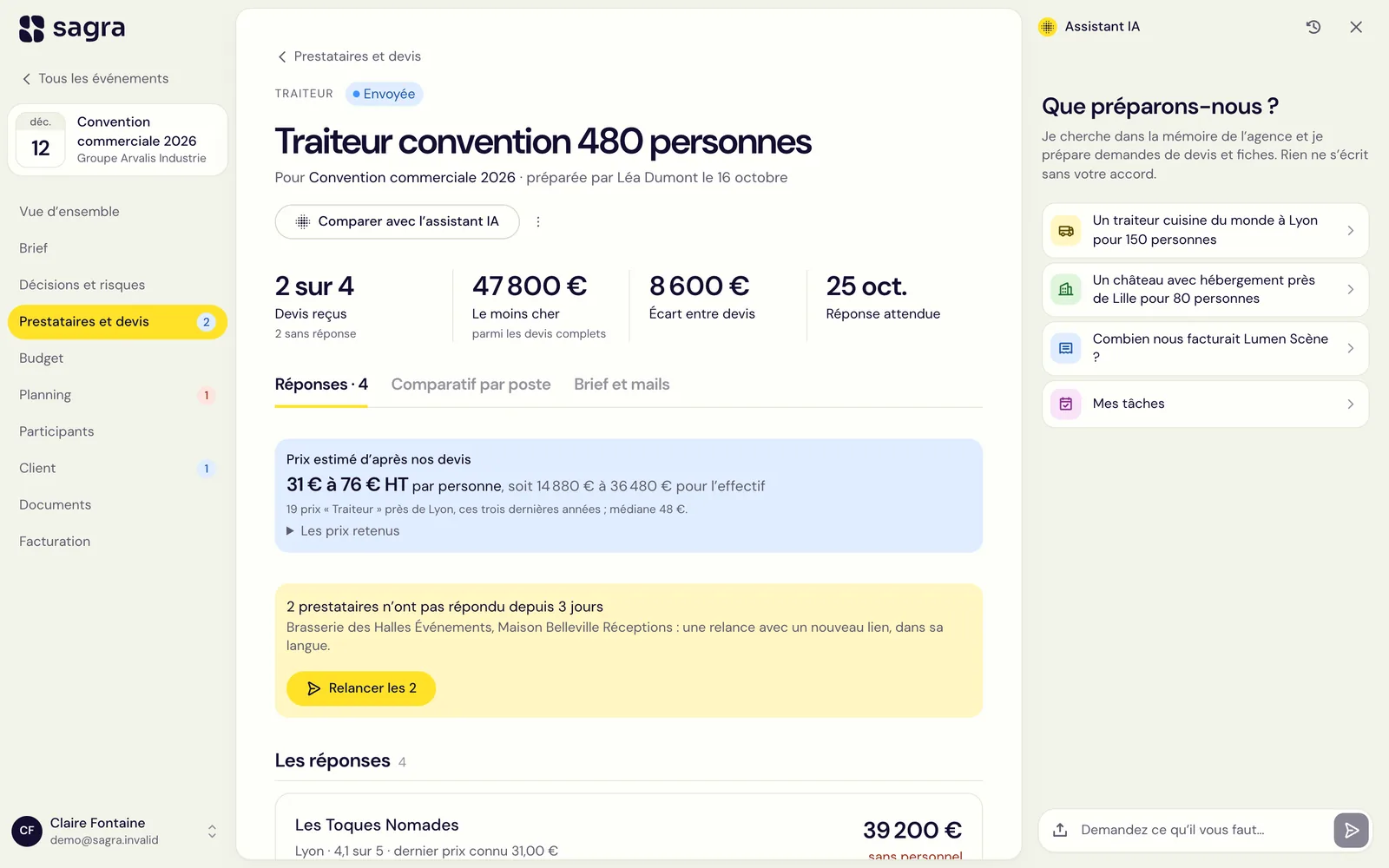Click the Client blue 1 badge
Image resolution: width=1389 pixels, height=868 pixels.
click(206, 469)
